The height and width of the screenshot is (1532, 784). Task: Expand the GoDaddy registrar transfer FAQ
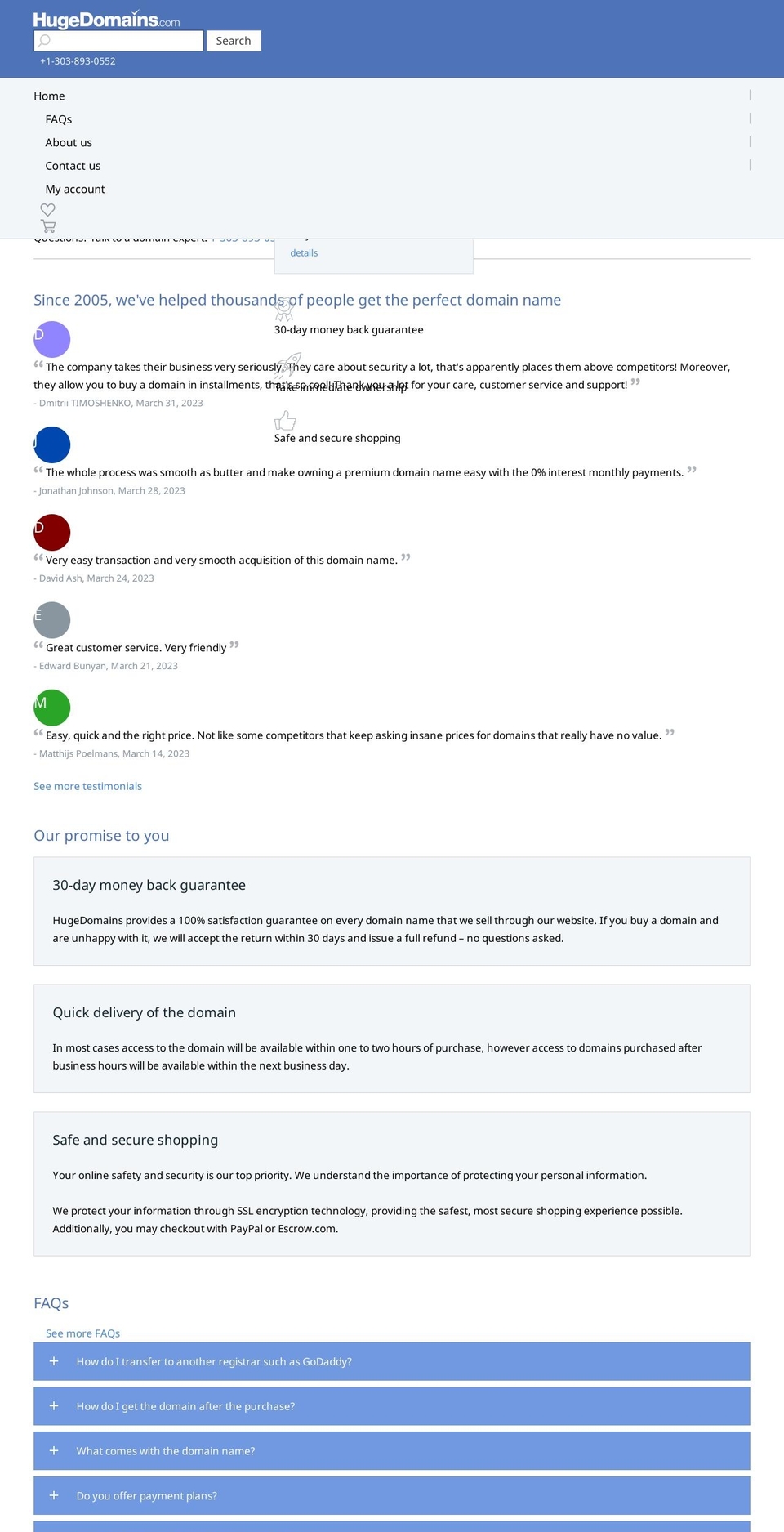[x=392, y=1361]
